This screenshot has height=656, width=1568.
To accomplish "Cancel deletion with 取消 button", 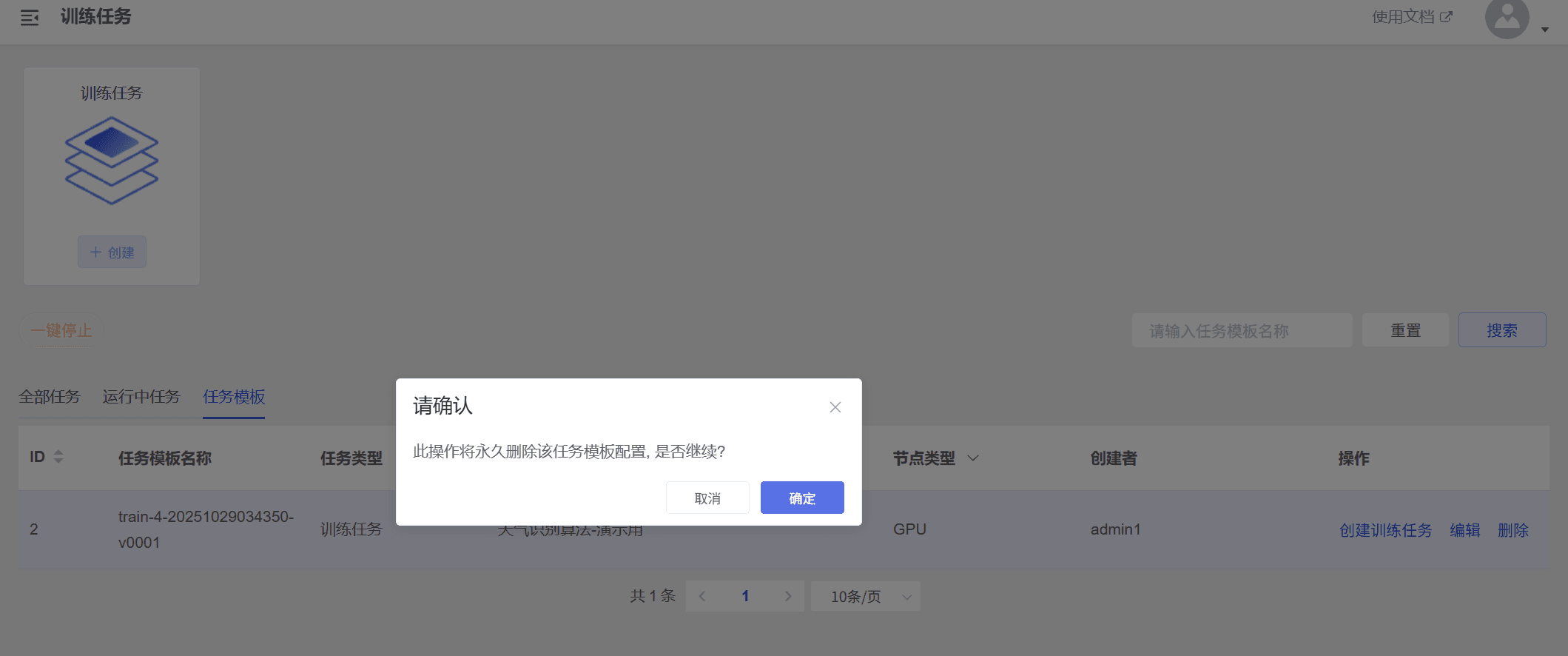I will [x=707, y=498].
